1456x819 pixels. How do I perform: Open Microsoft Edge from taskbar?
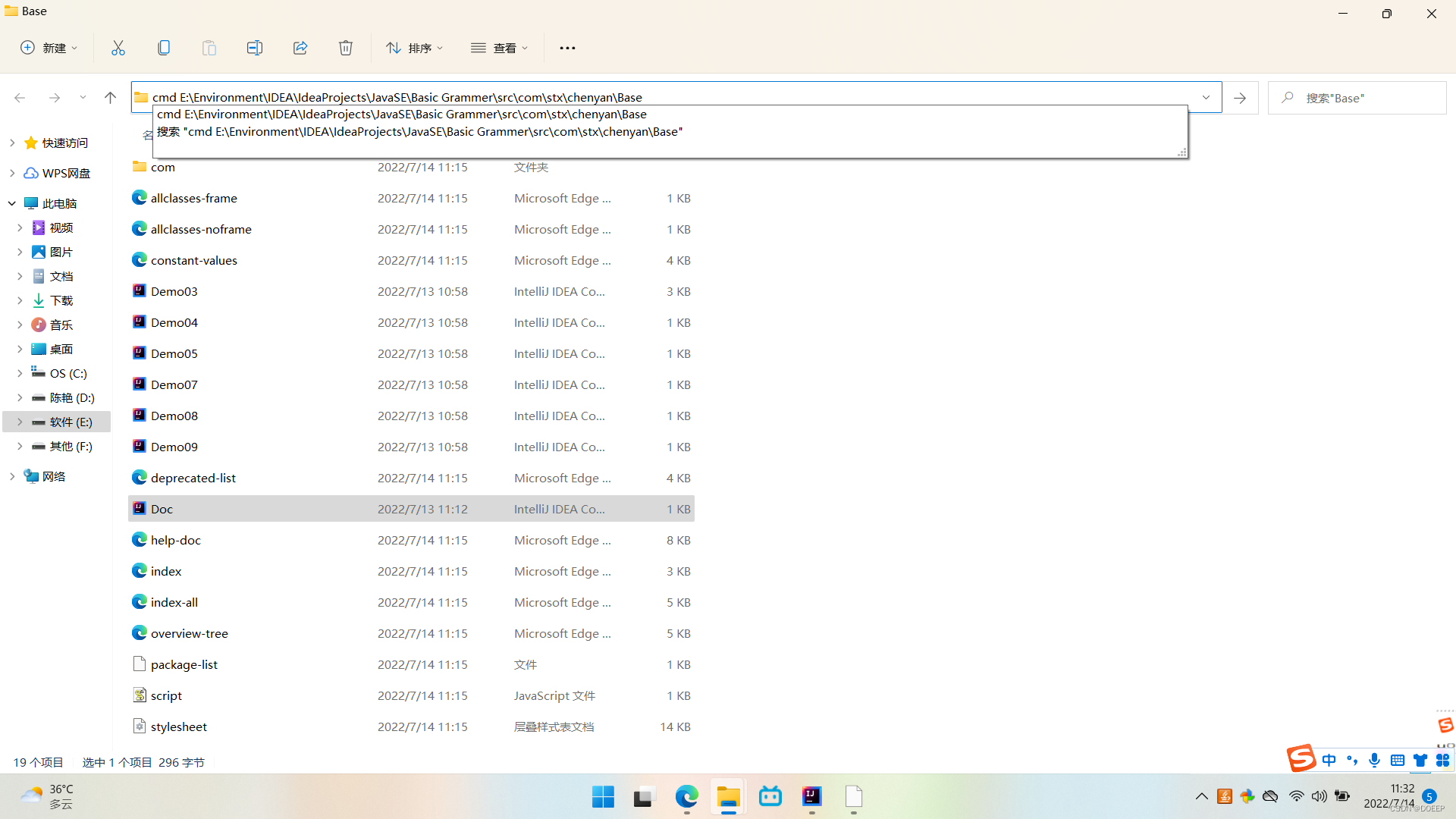click(686, 797)
